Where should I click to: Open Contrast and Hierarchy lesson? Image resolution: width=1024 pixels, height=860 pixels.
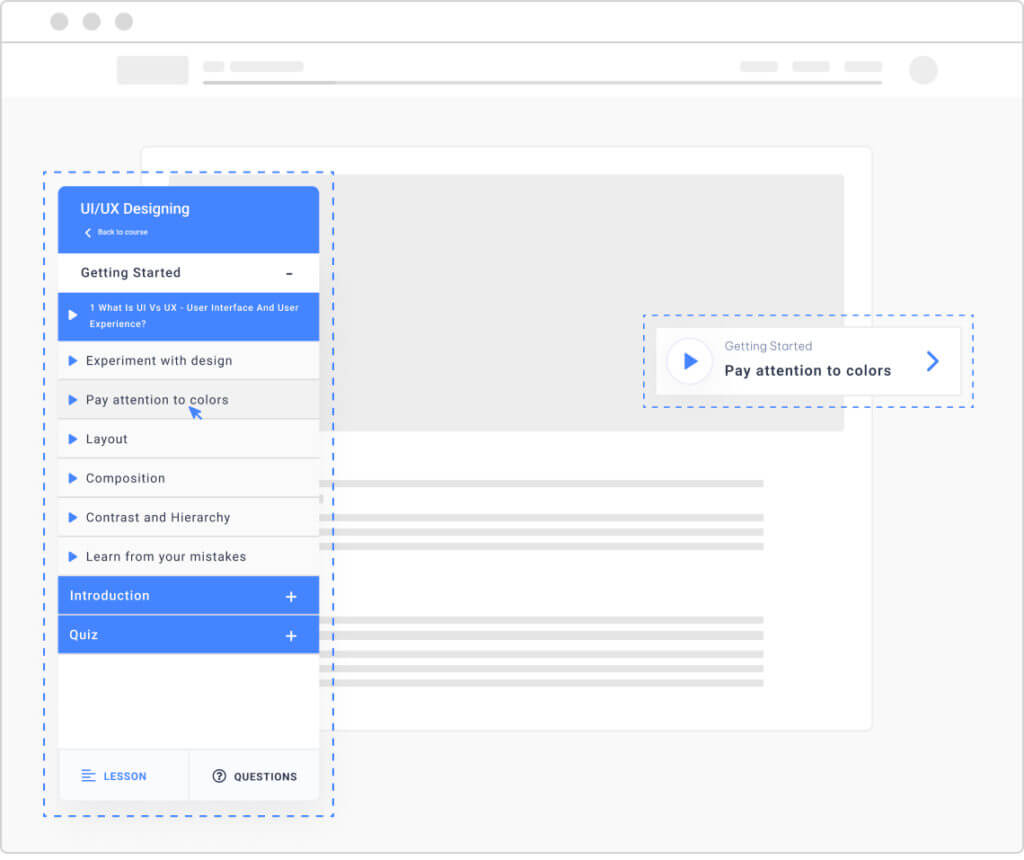[x=189, y=517]
